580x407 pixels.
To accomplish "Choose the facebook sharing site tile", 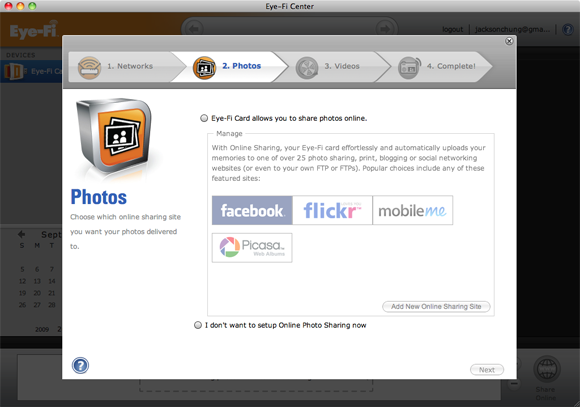I will coord(252,210).
